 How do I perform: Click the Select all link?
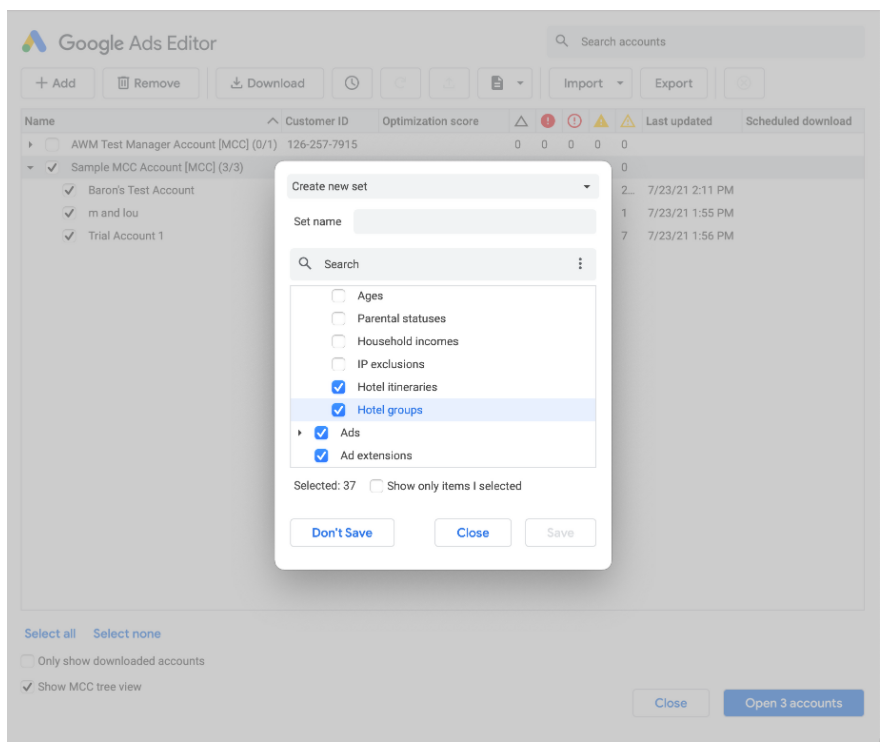tap(50, 633)
